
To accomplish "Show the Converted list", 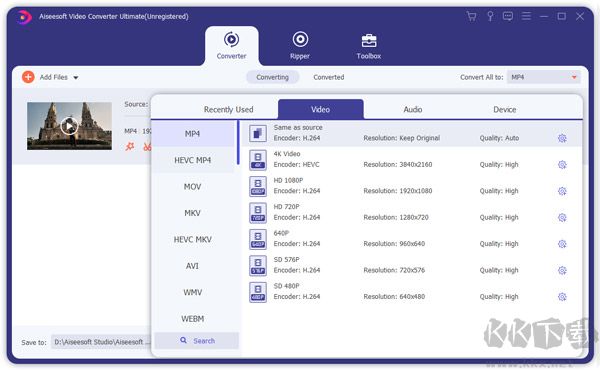I will [x=329, y=77].
